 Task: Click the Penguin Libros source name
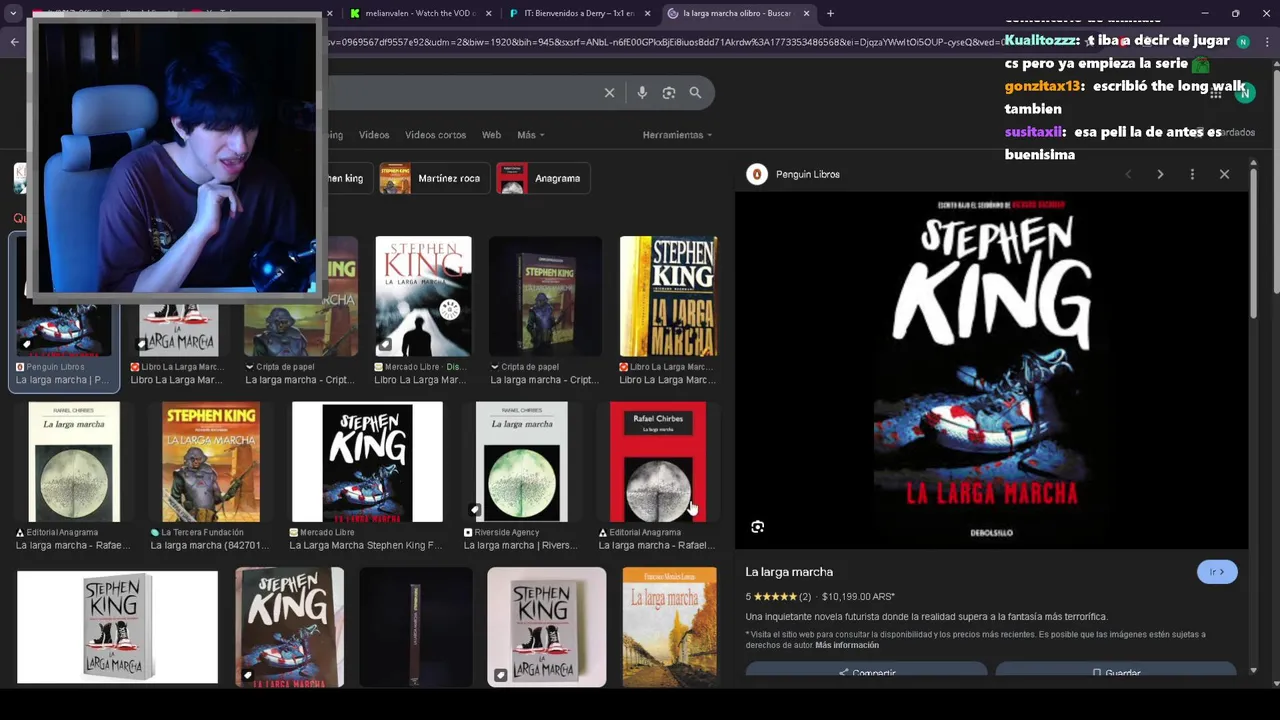click(808, 174)
